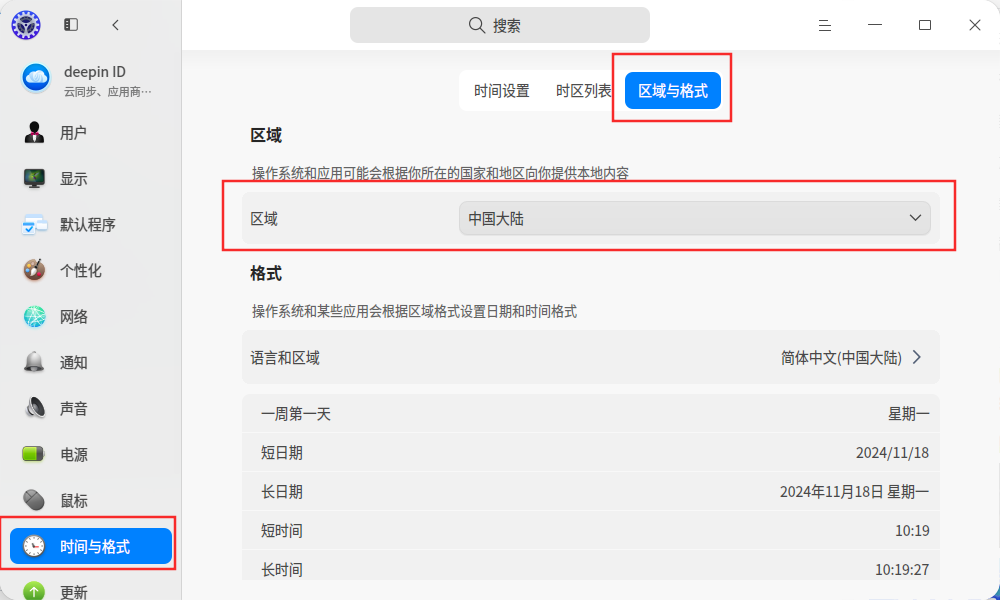The width and height of the screenshot is (1000, 600).
Task: Open the 通知 settings page
Action: coord(91,362)
